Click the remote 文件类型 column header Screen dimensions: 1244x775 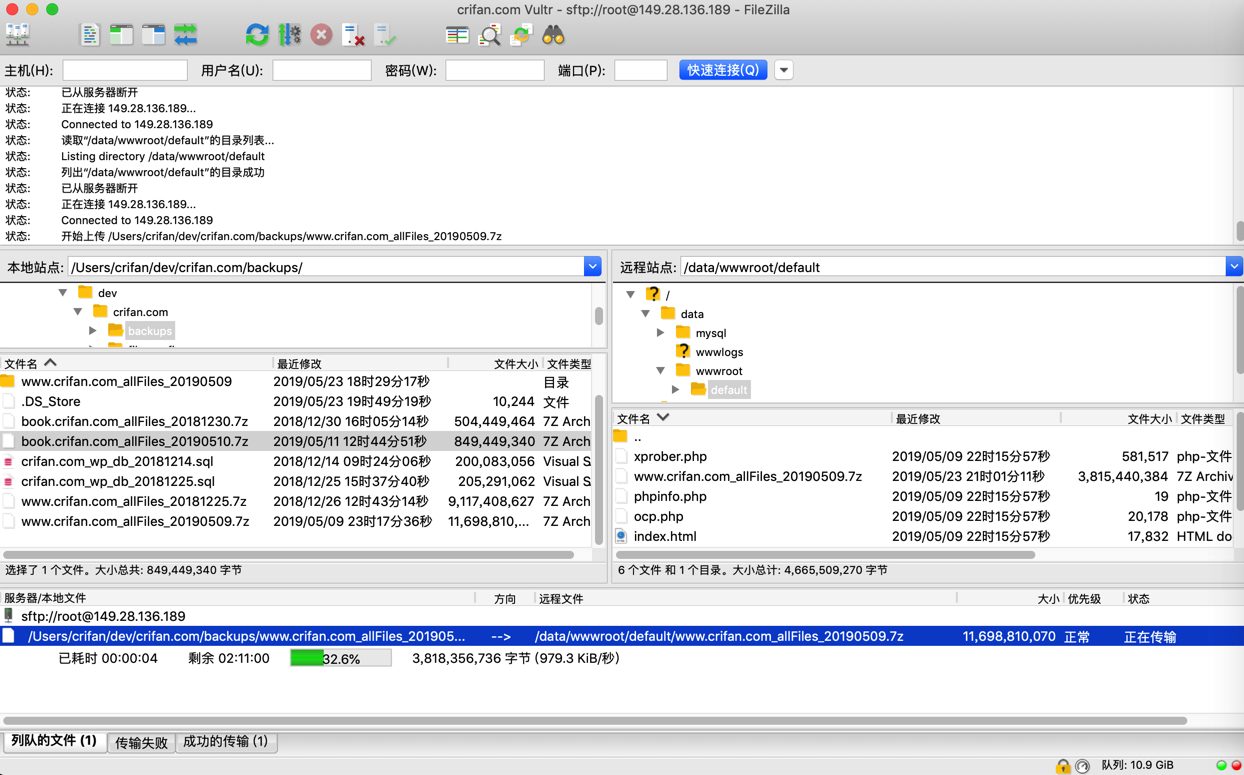click(1204, 419)
